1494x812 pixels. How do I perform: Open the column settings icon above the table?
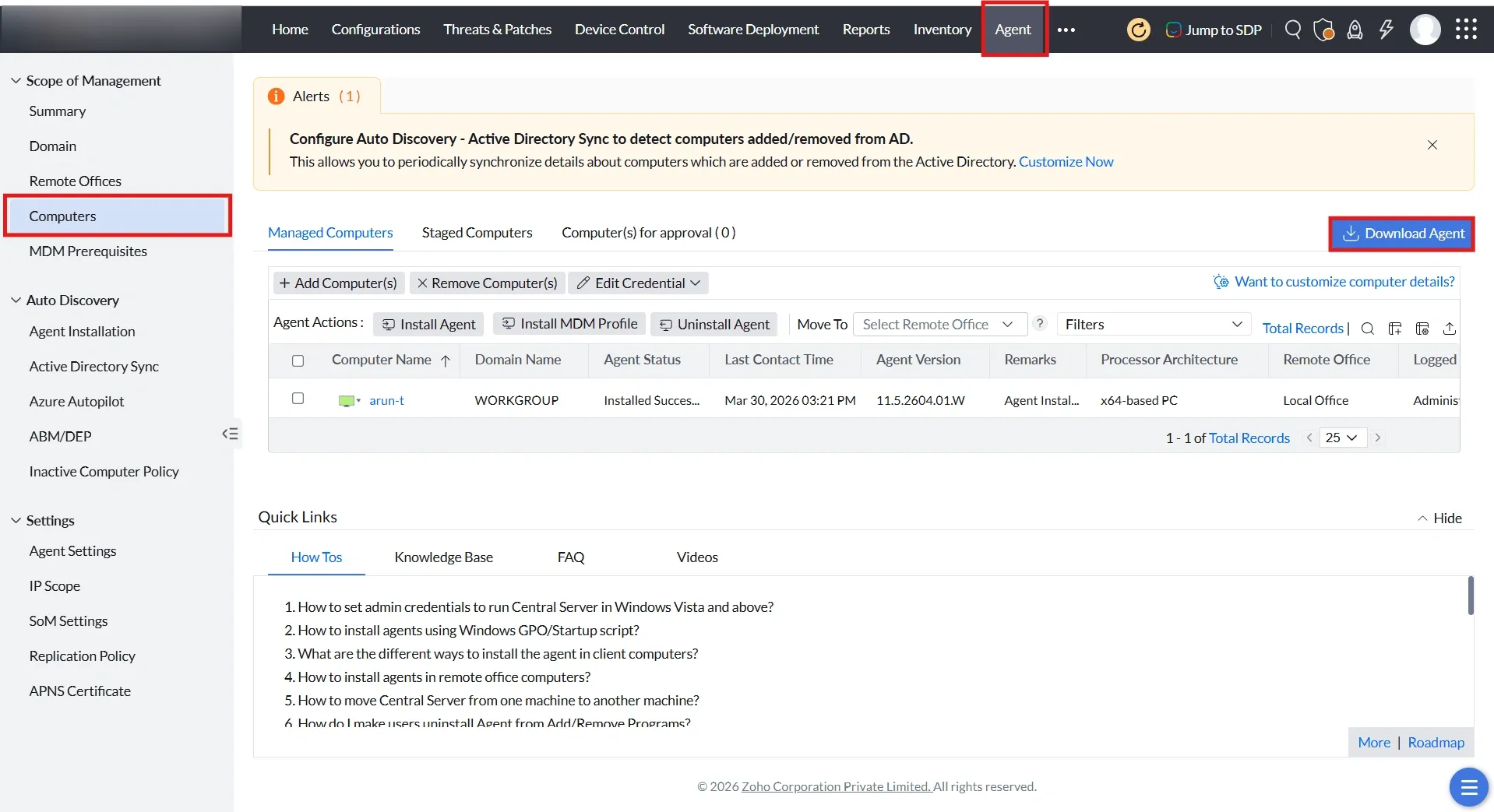tap(1422, 329)
